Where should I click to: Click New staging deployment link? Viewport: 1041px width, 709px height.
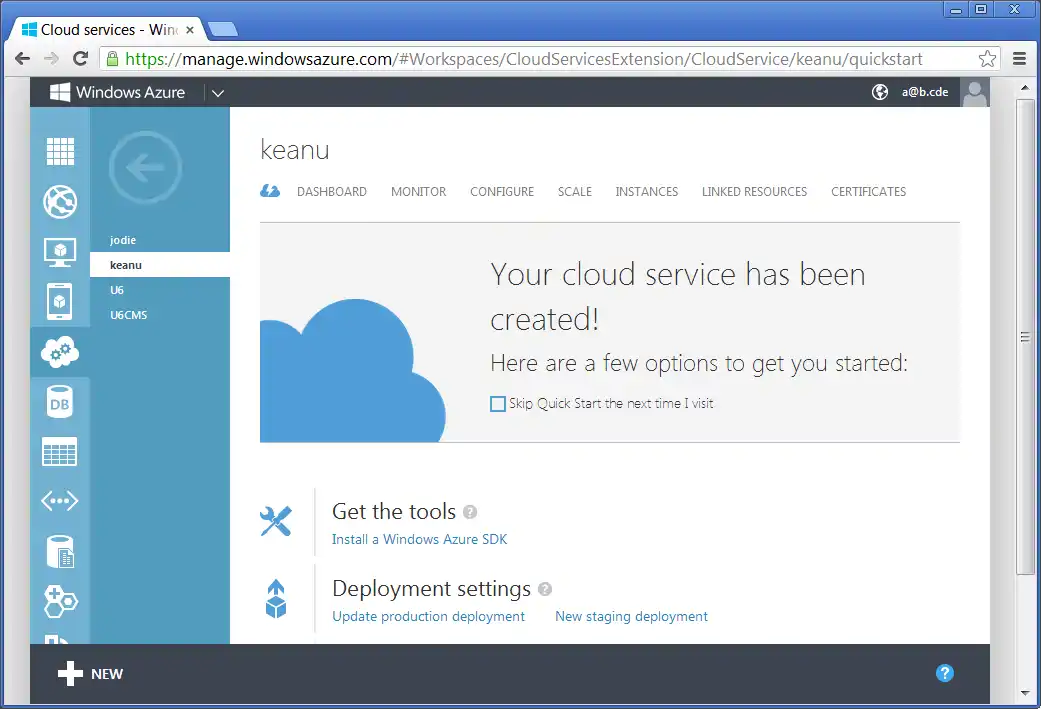pos(631,617)
